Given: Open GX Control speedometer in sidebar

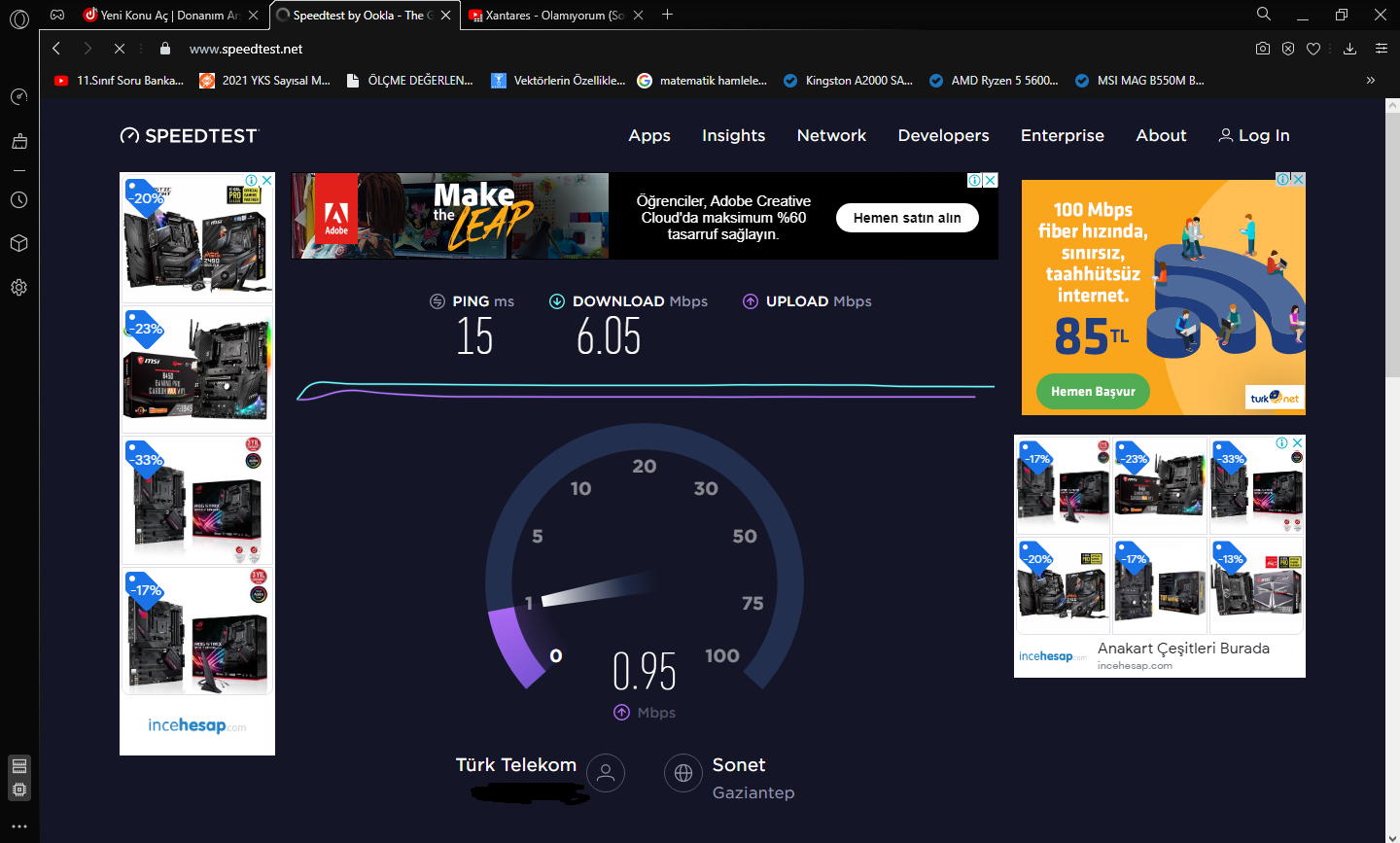Looking at the screenshot, I should [x=19, y=96].
